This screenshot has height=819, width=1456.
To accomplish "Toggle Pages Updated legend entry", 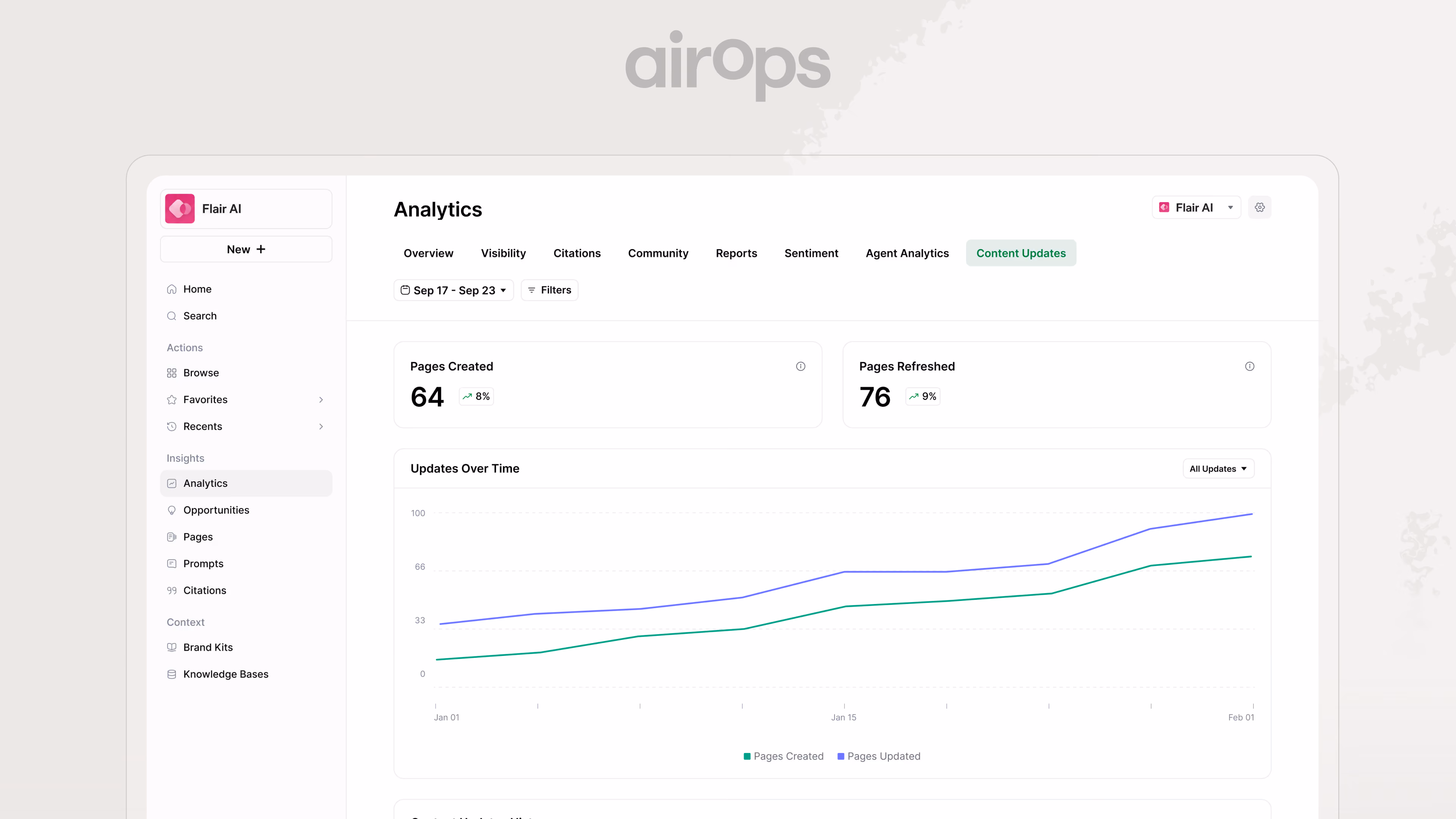I will tap(879, 756).
